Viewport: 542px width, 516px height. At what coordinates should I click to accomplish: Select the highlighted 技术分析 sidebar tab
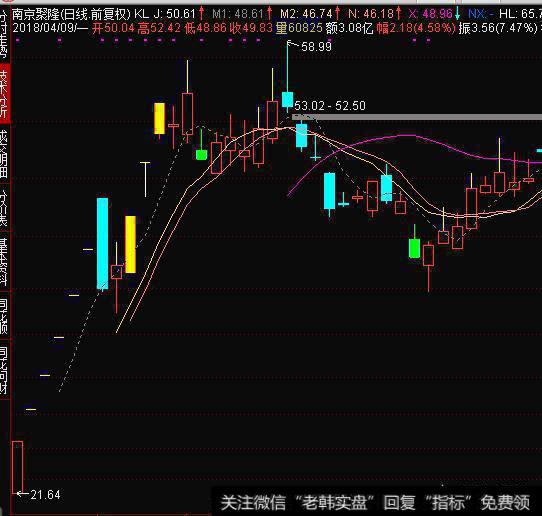pos(4,93)
